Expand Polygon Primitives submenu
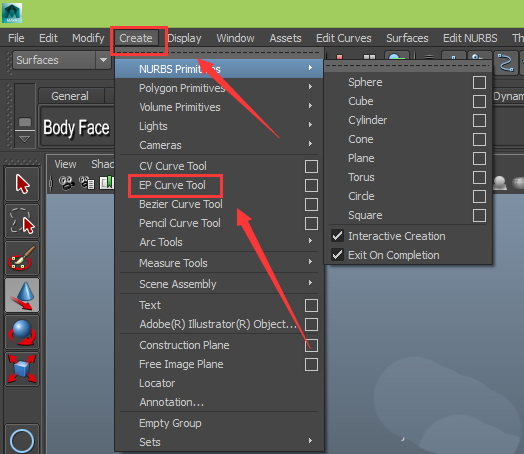Screen dimensions: 524x454 [x=219, y=88]
